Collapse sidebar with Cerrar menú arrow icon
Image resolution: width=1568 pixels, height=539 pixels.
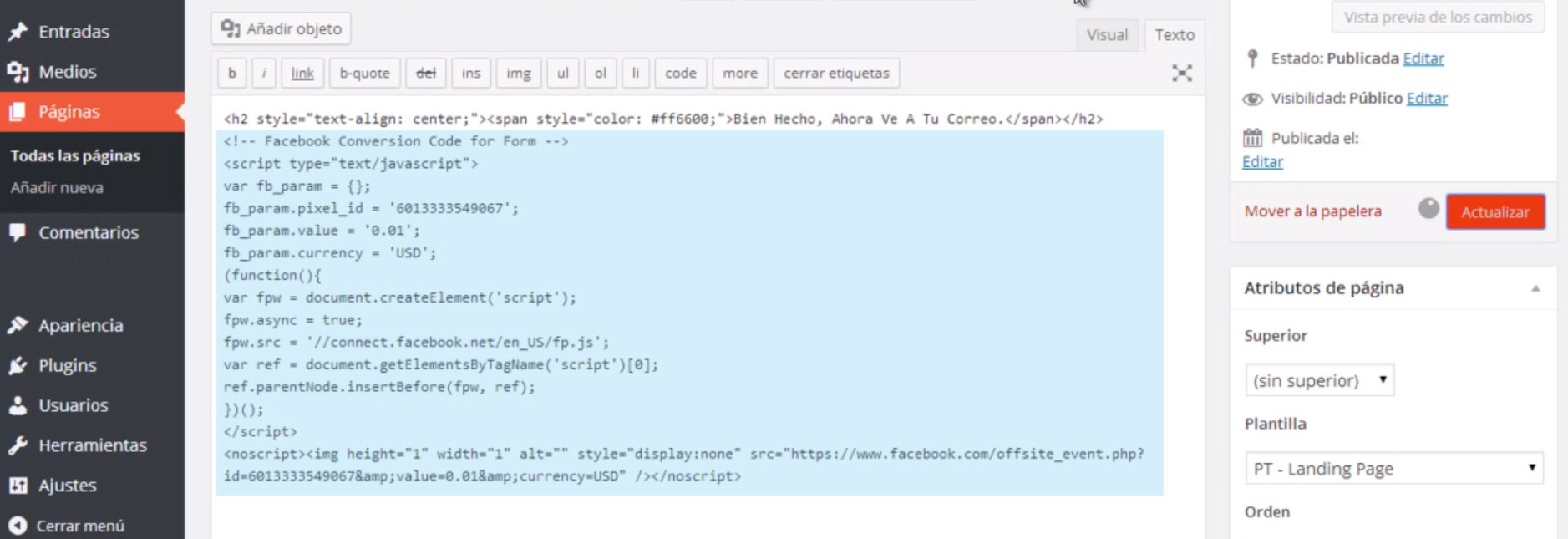[18, 526]
